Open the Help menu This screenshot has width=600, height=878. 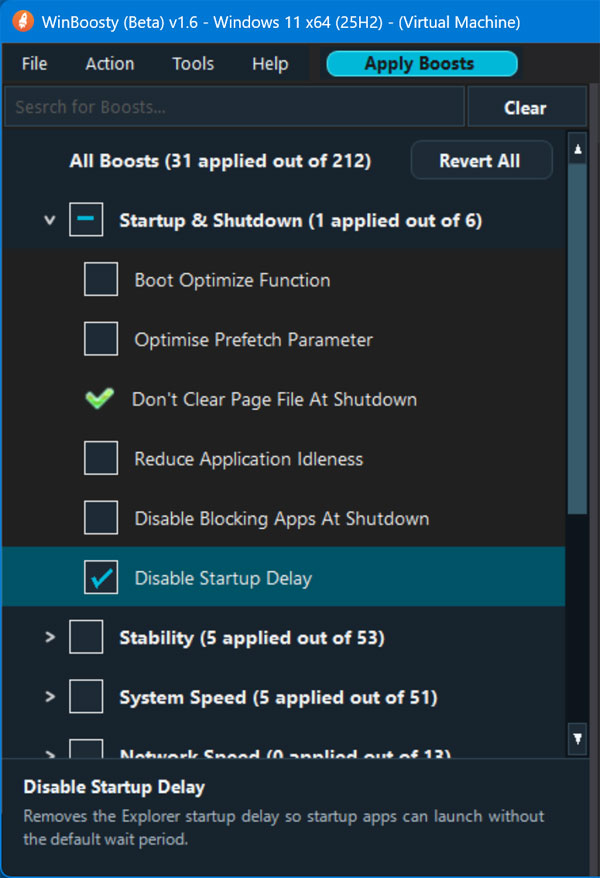tap(270, 64)
